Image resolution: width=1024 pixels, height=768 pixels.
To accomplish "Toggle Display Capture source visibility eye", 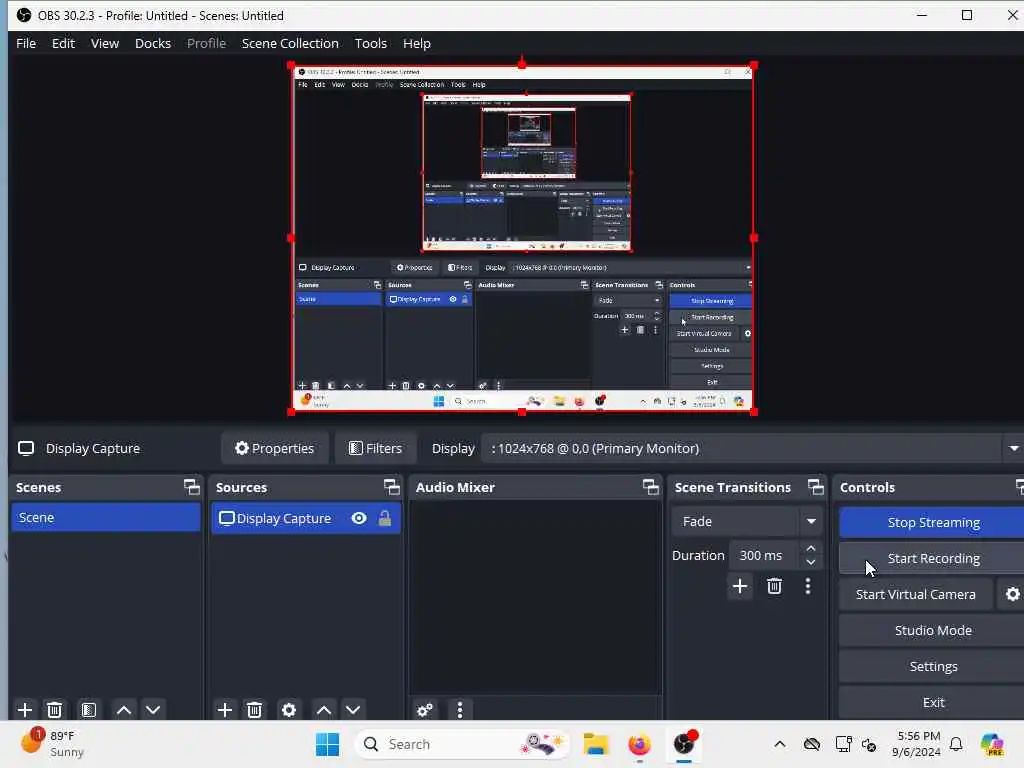I will (359, 518).
